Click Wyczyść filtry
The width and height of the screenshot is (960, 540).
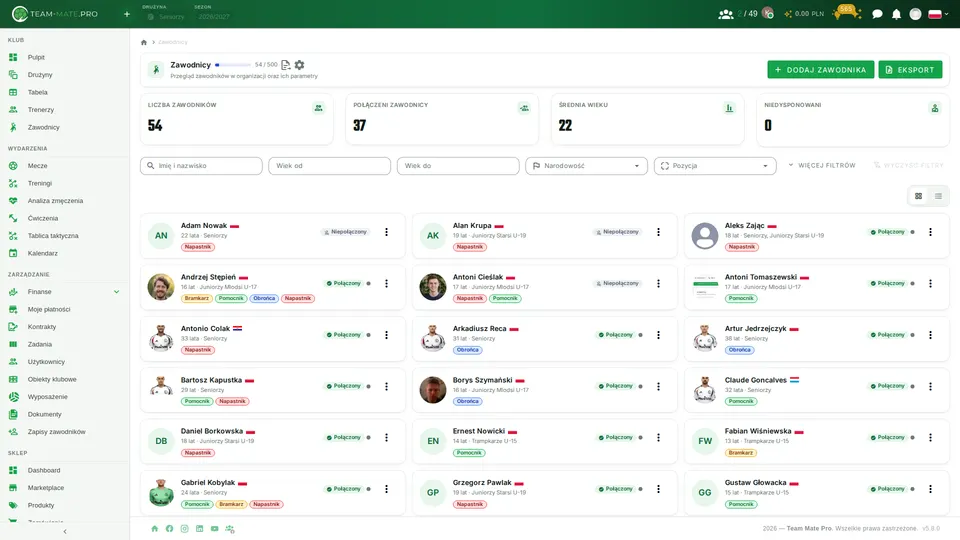(909, 165)
